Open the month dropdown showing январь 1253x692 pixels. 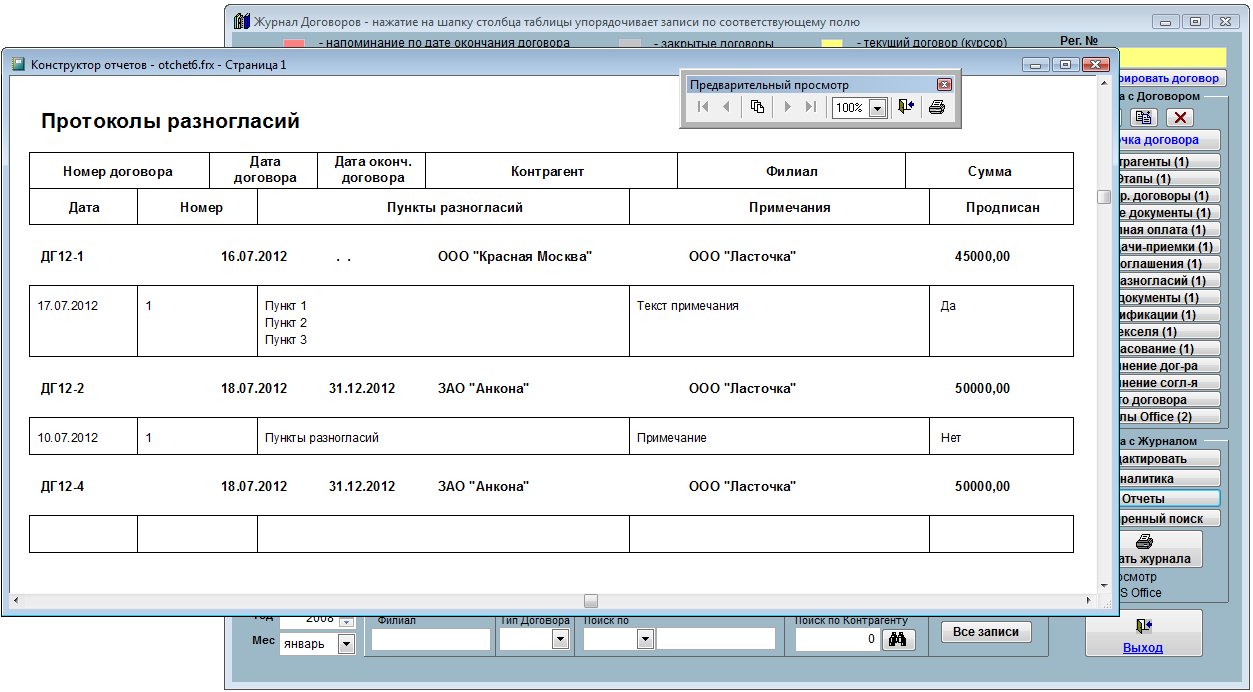346,644
